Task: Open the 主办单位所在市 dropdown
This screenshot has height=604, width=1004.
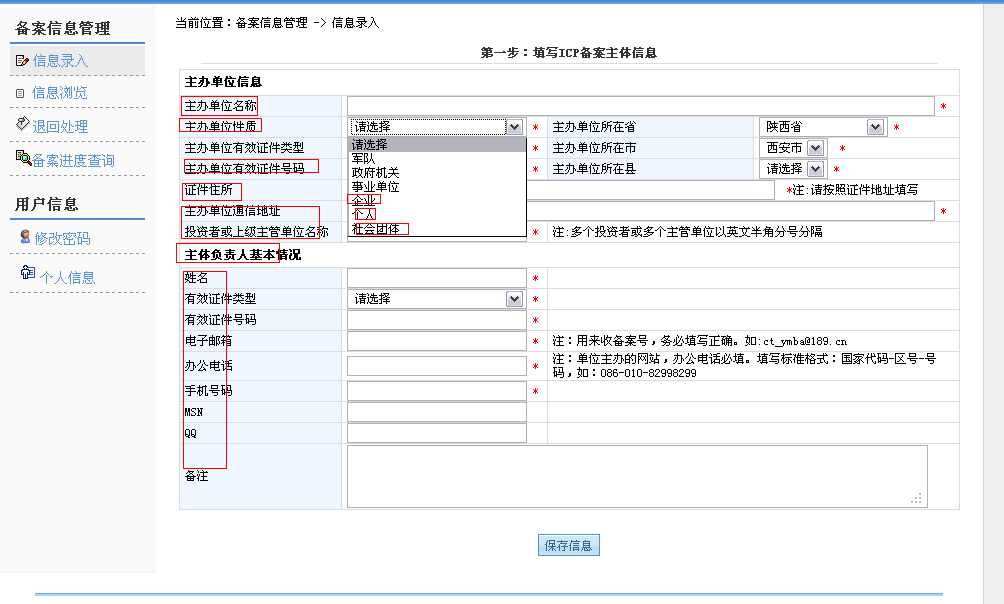Action: pyautogui.click(x=794, y=148)
